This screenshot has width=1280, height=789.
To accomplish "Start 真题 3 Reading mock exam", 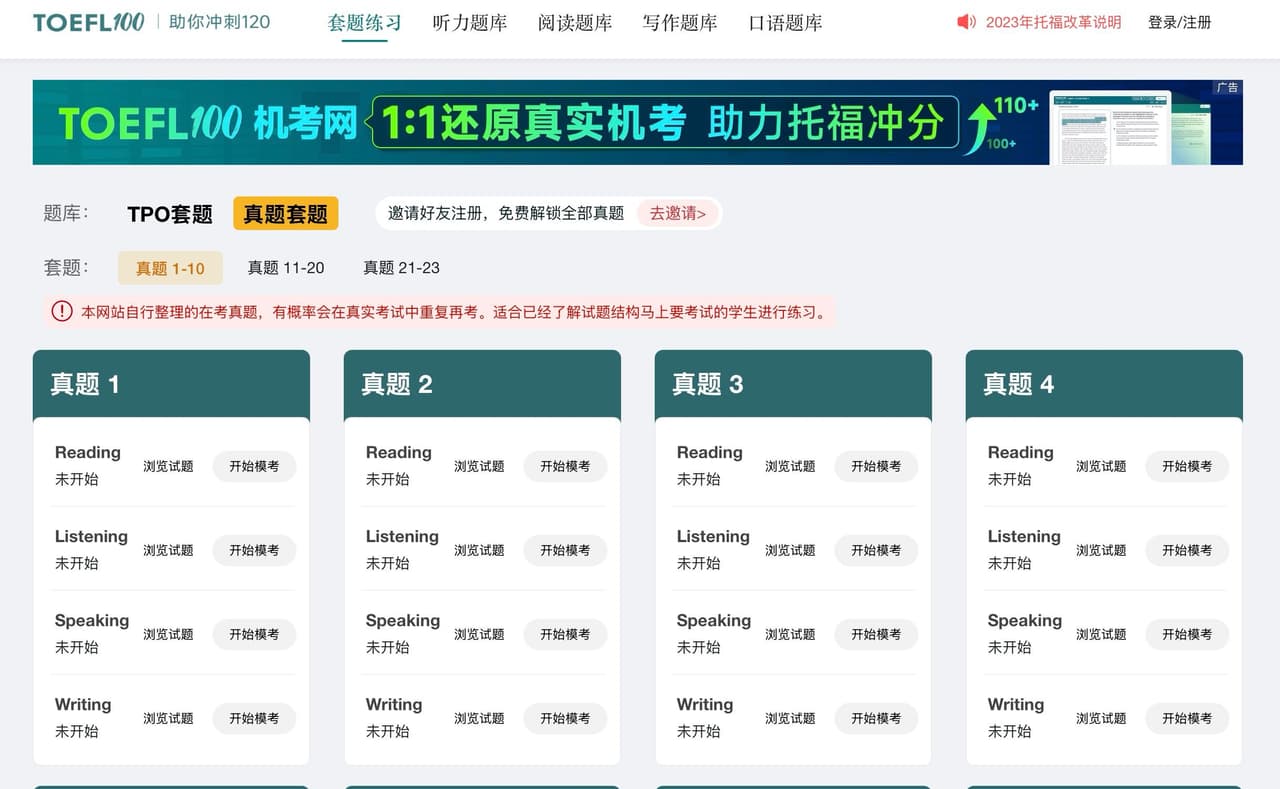I will click(x=876, y=466).
